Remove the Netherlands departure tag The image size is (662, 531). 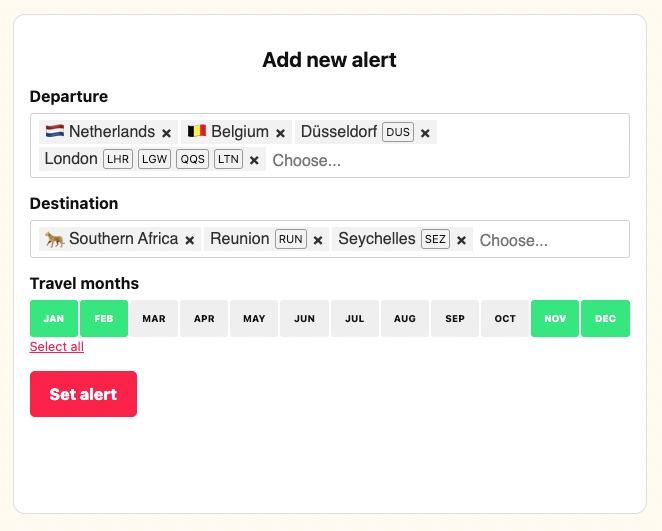click(x=167, y=133)
